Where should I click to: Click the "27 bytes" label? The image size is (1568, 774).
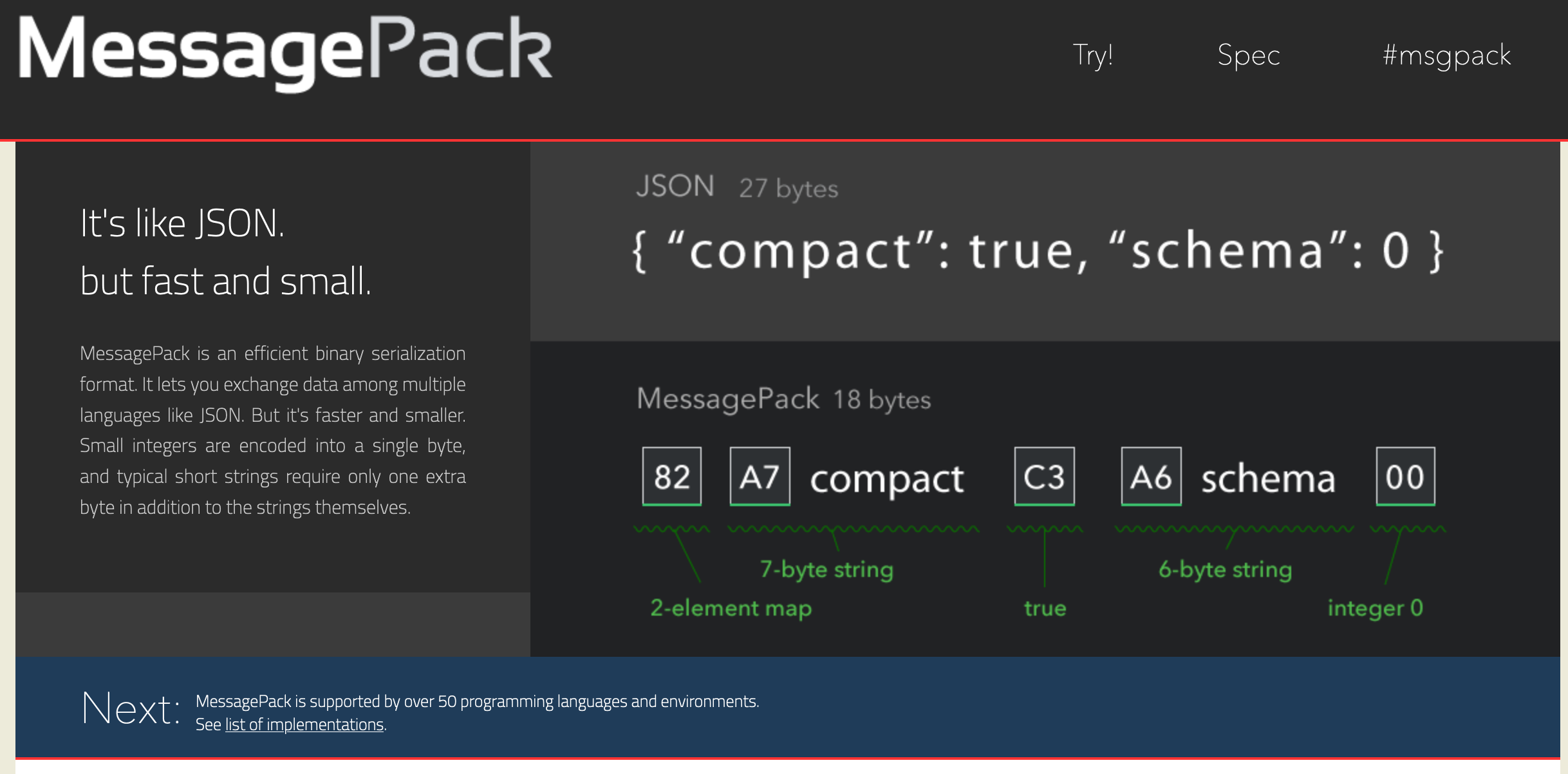(789, 189)
